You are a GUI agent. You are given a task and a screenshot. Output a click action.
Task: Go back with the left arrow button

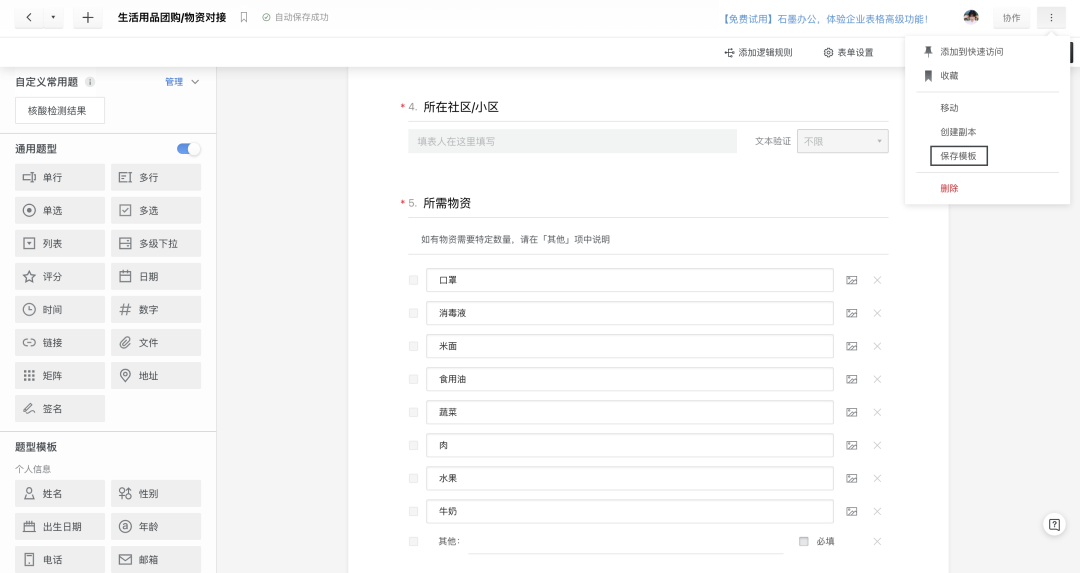point(29,17)
